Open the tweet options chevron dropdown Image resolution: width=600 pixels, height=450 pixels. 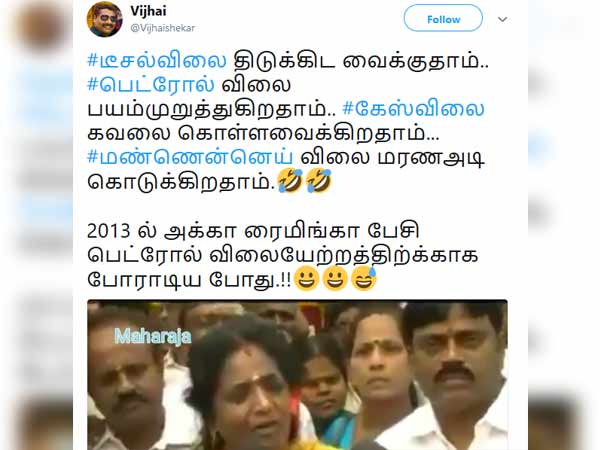click(x=502, y=19)
